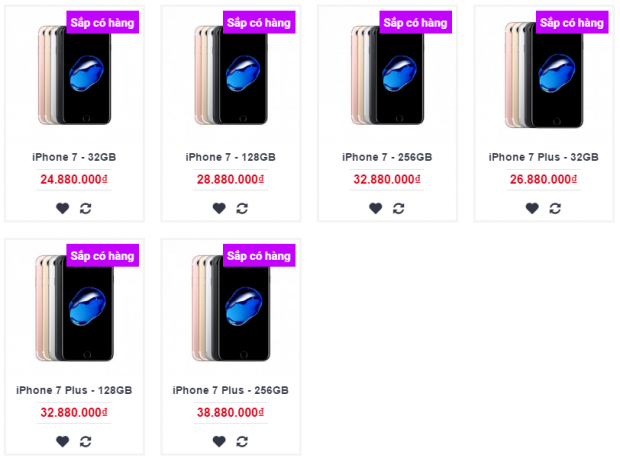The image size is (620, 461).
Task: Click compare icon under iPhone 7 - 256GB
Action: pos(399,208)
